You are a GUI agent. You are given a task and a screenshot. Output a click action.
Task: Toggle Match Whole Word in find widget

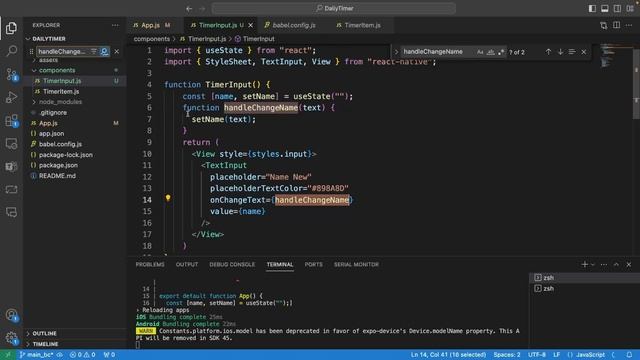pos(491,52)
